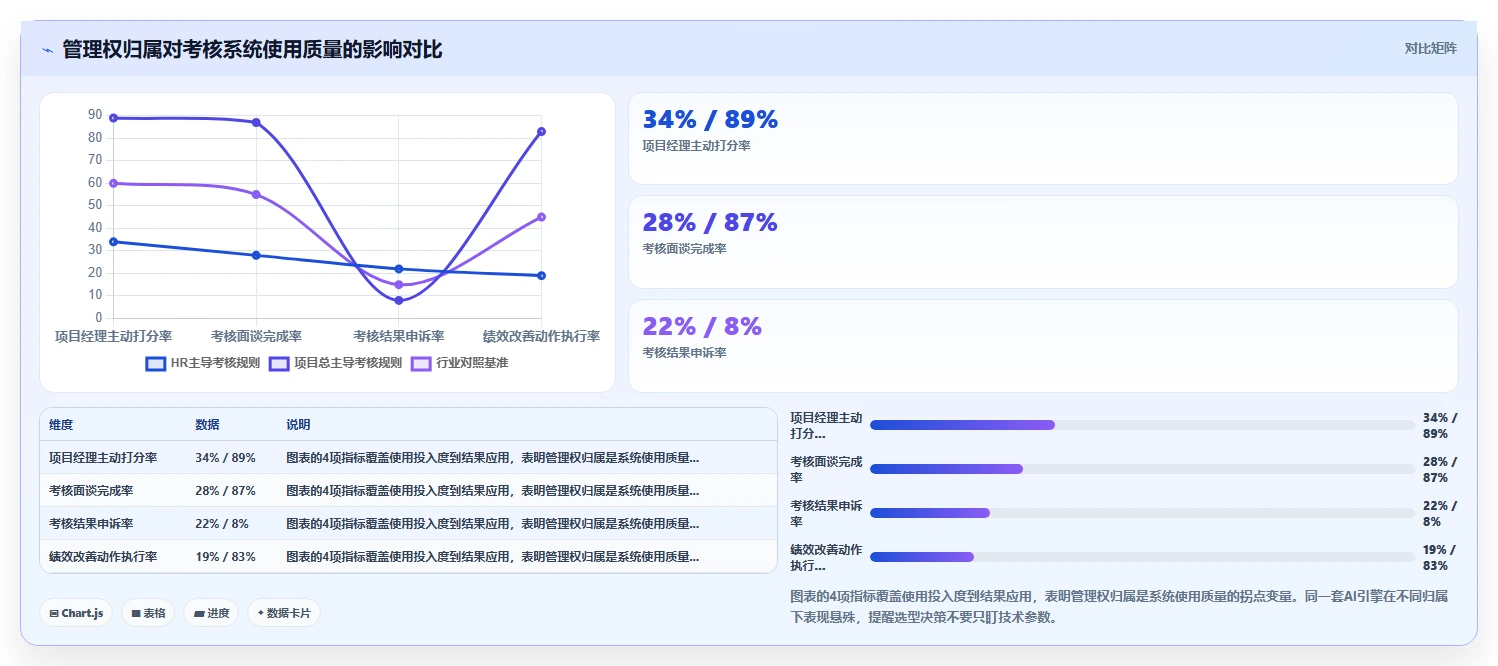The image size is (1498, 666).
Task: Open the 28% / 87% stat card
Action: click(1043, 242)
